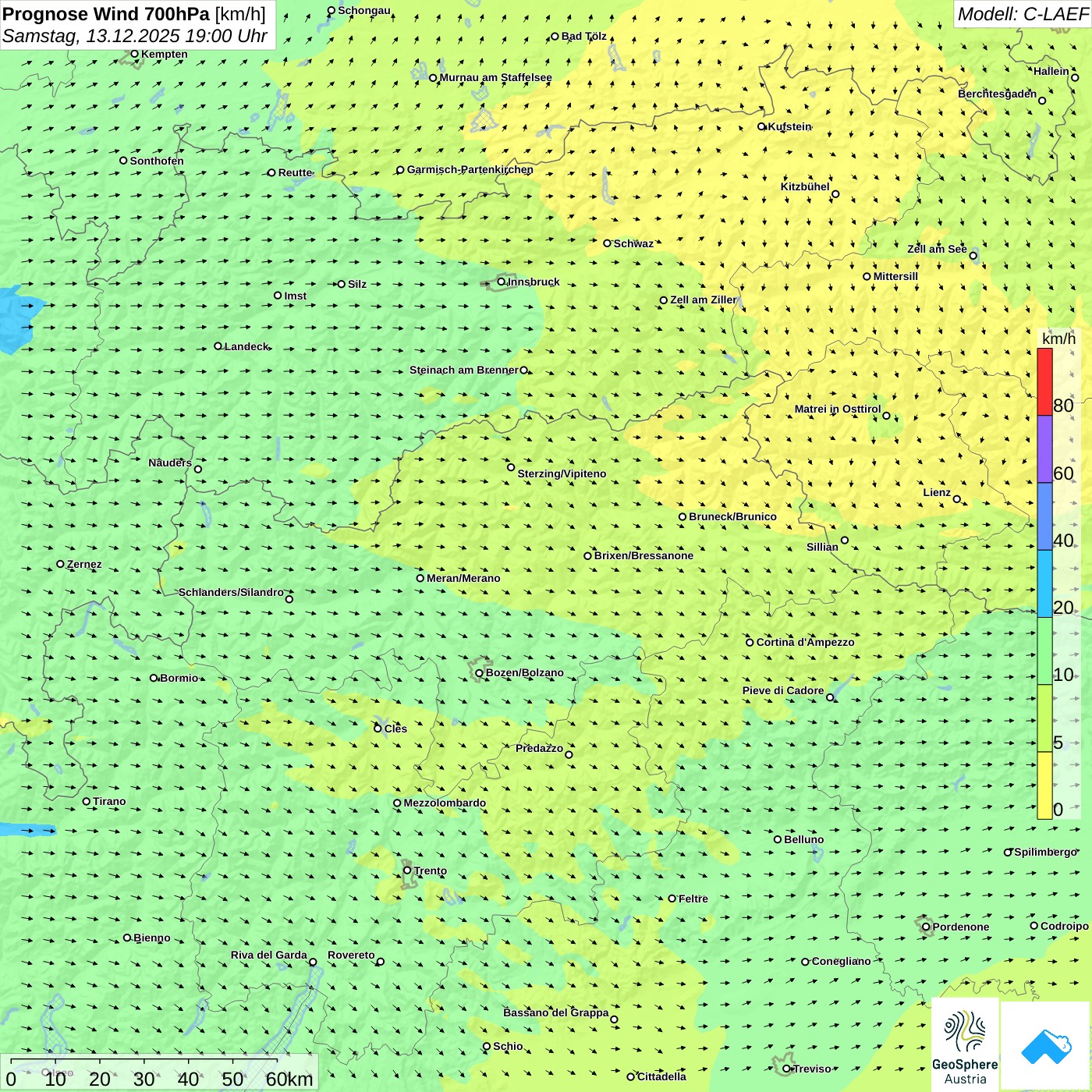Screen dimensions: 1092x1092
Task: Click the Steinach am Brenner label
Action: pos(463,370)
